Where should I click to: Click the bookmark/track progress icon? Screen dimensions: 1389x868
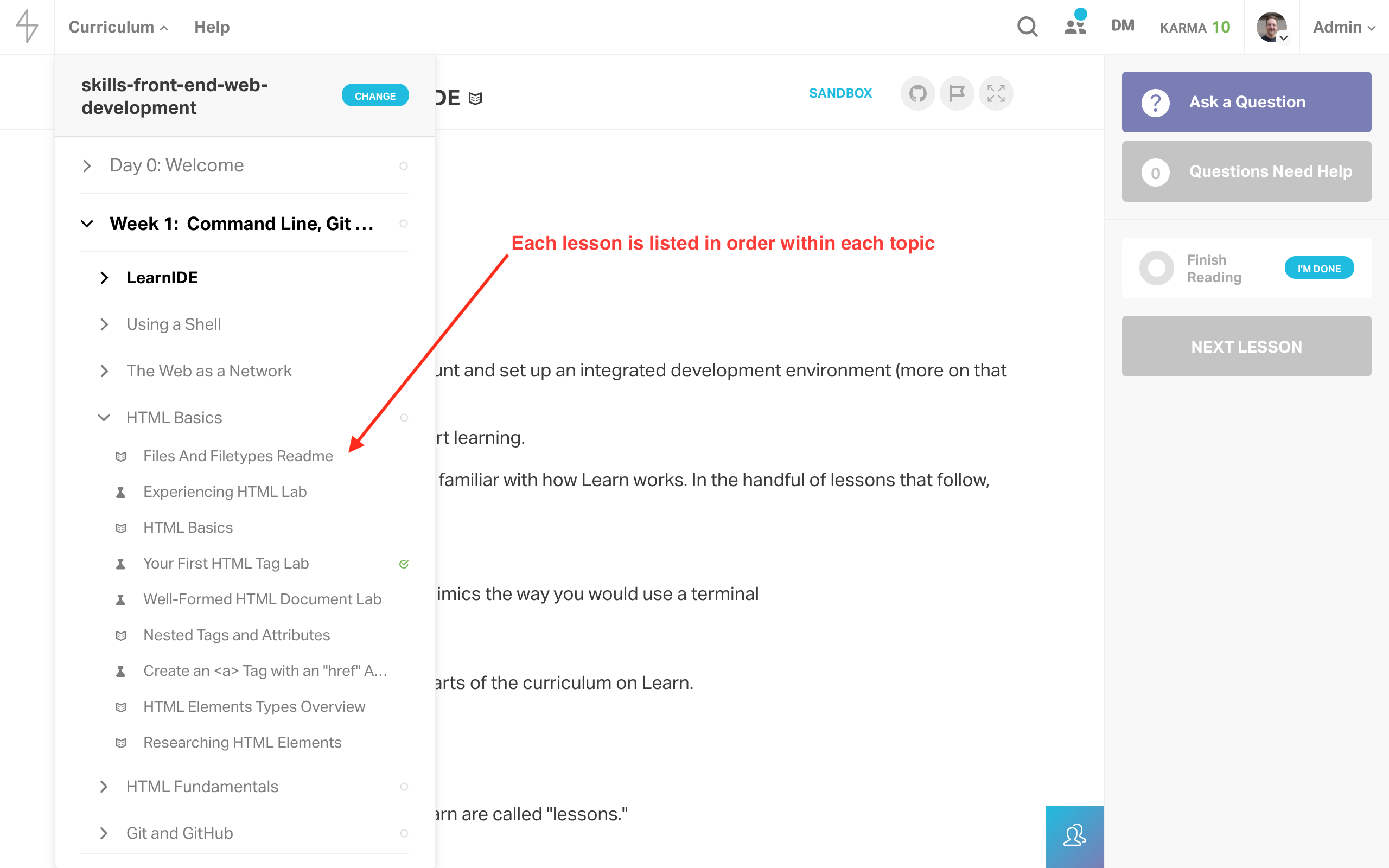pos(957,93)
